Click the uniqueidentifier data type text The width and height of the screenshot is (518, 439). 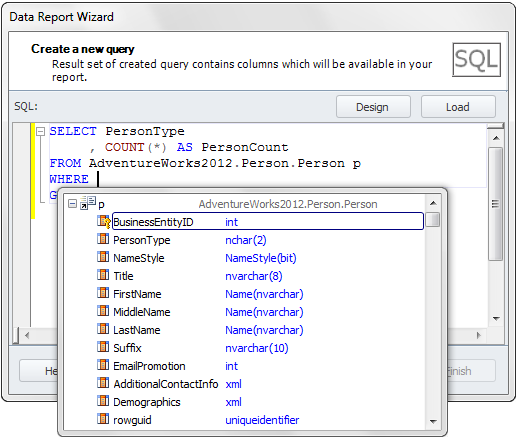[x=262, y=420]
